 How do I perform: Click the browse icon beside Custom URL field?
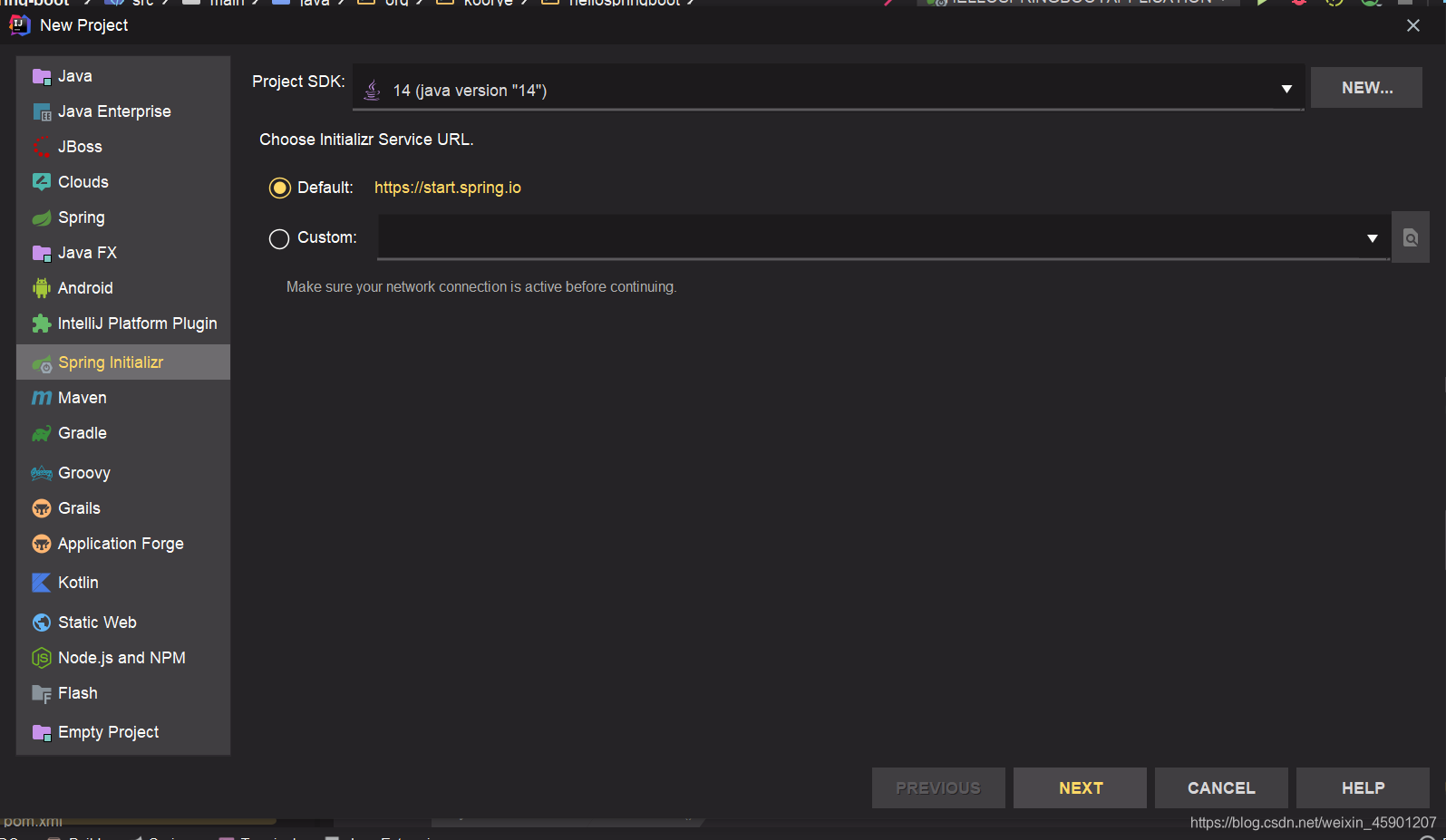click(x=1411, y=237)
